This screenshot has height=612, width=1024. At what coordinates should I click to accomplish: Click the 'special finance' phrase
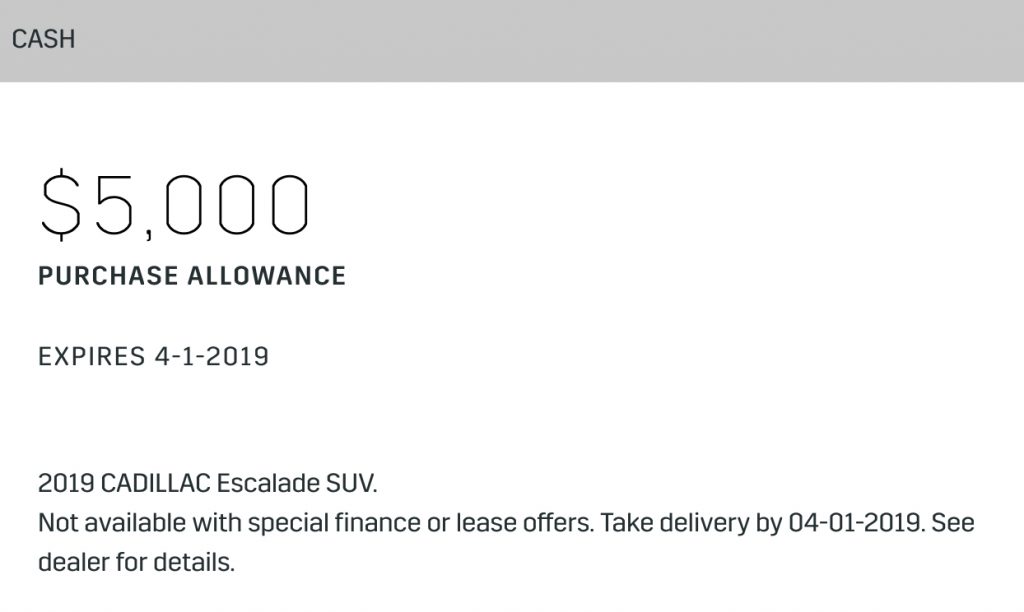point(334,523)
